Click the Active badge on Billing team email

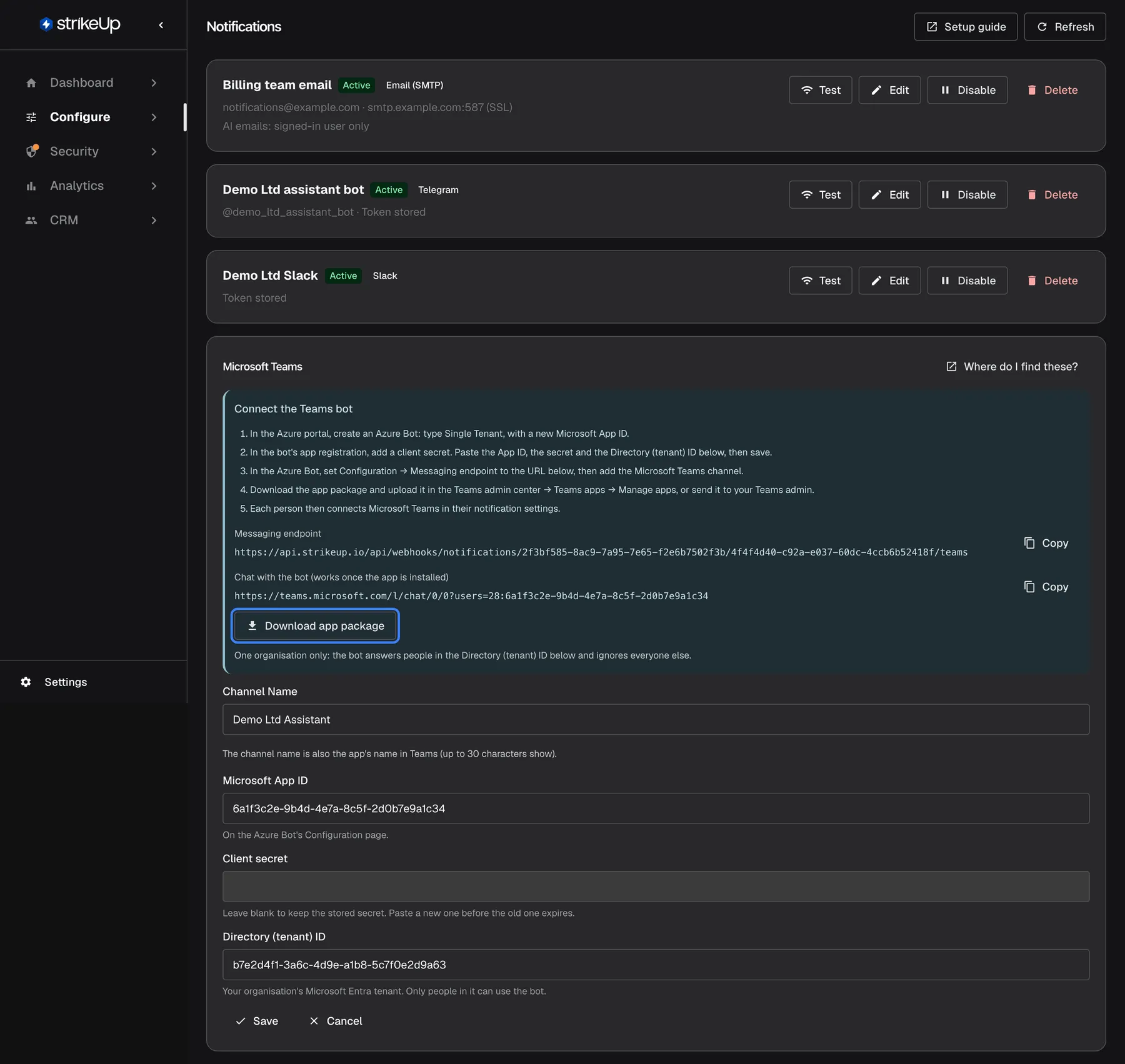coord(356,85)
